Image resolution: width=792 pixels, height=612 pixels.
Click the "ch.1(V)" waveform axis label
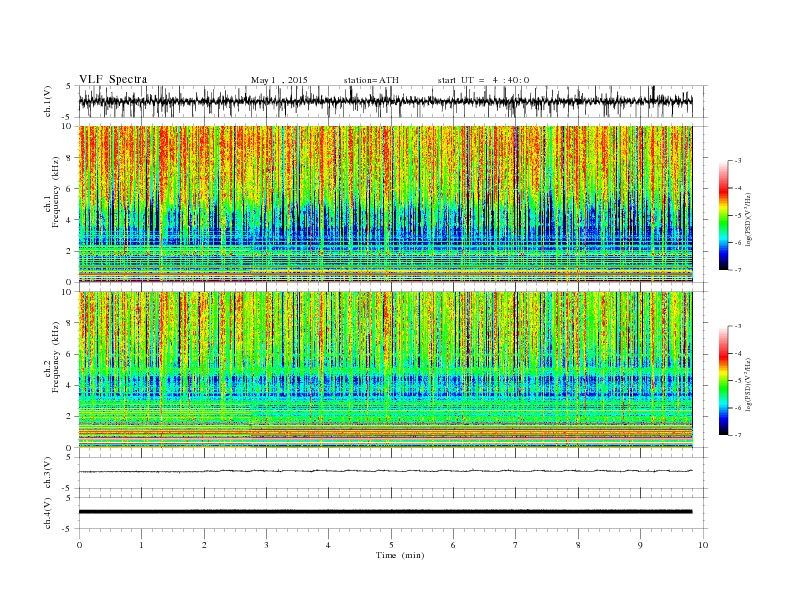click(48, 101)
